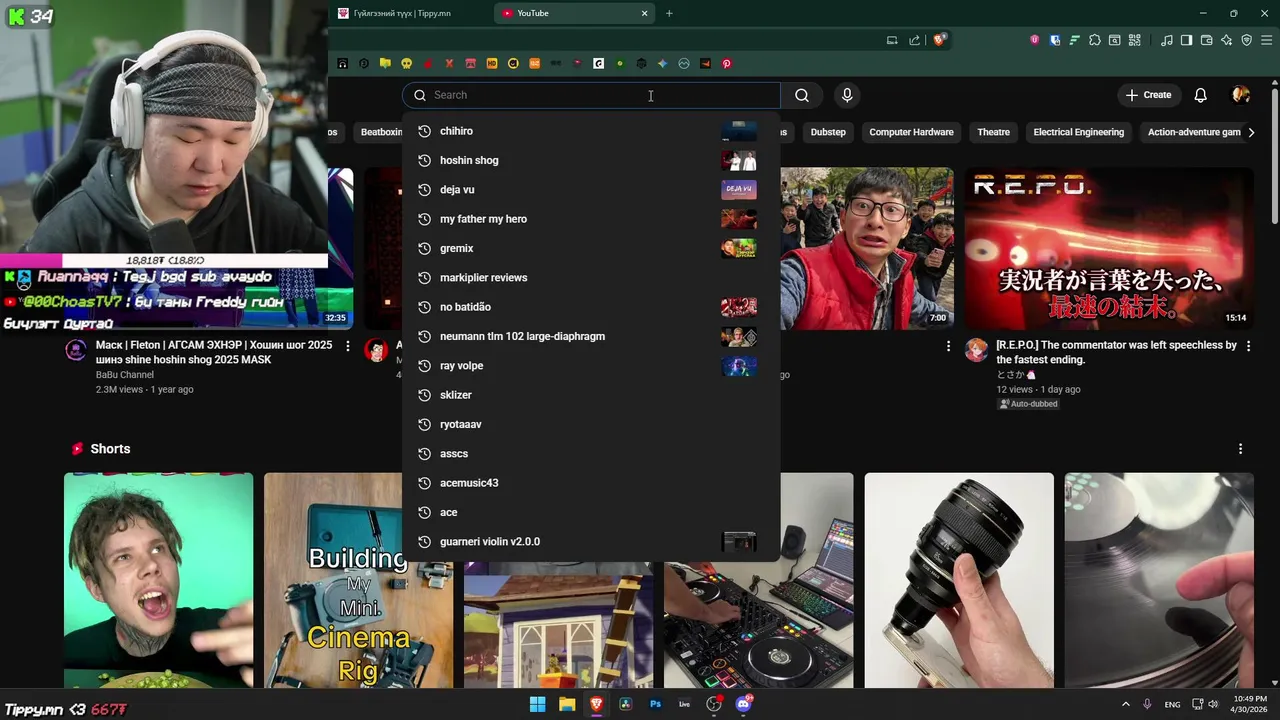The image size is (1280, 720).
Task: Click the share icon in address bar
Action: click(914, 40)
